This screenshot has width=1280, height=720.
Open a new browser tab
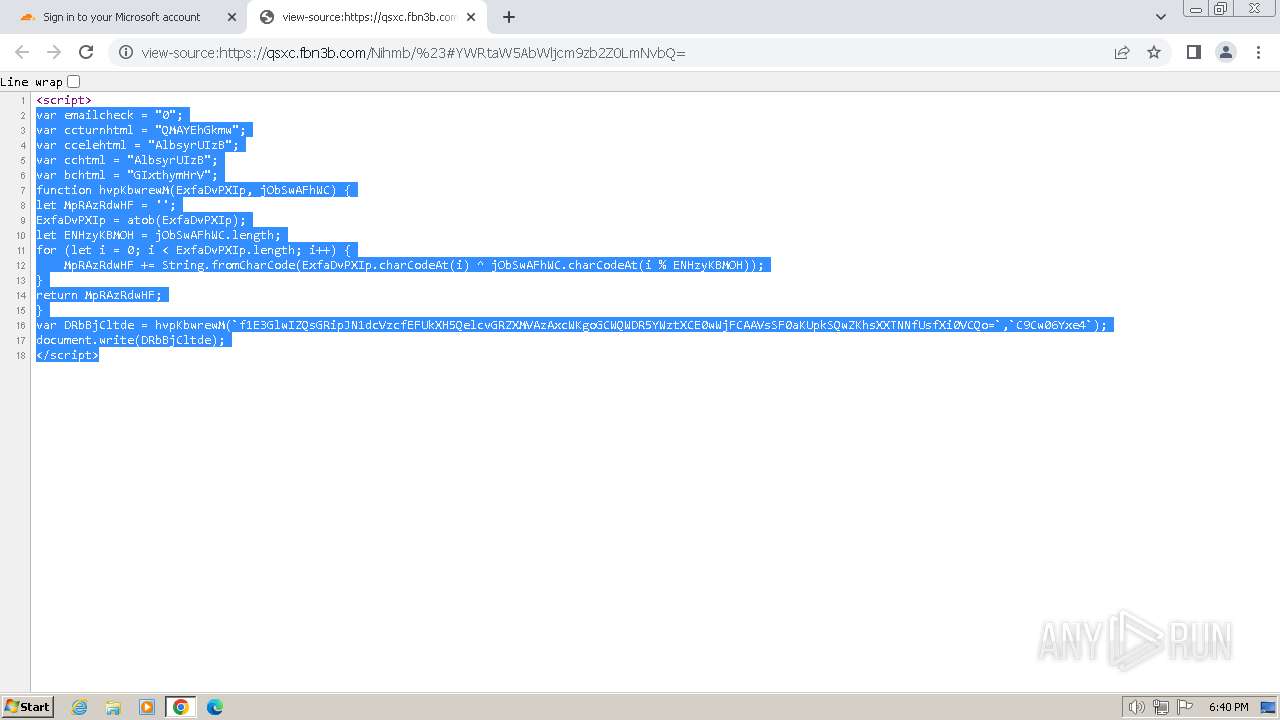pos(509,17)
